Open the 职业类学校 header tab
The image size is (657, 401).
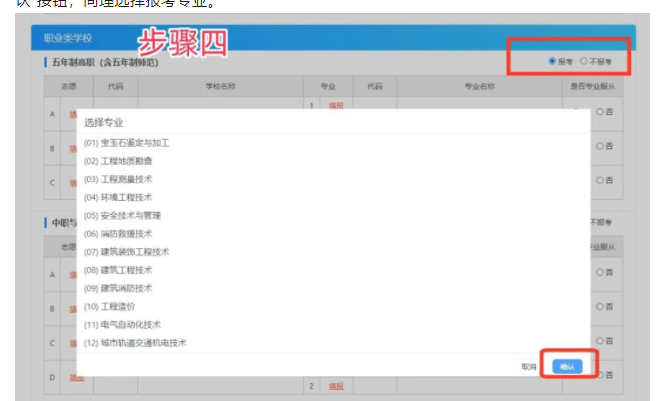[x=64, y=38]
